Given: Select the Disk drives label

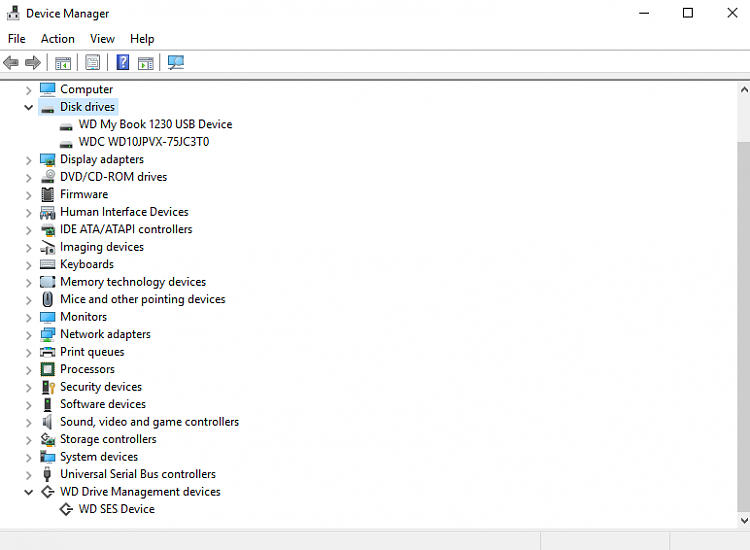Looking at the screenshot, I should (x=88, y=107).
